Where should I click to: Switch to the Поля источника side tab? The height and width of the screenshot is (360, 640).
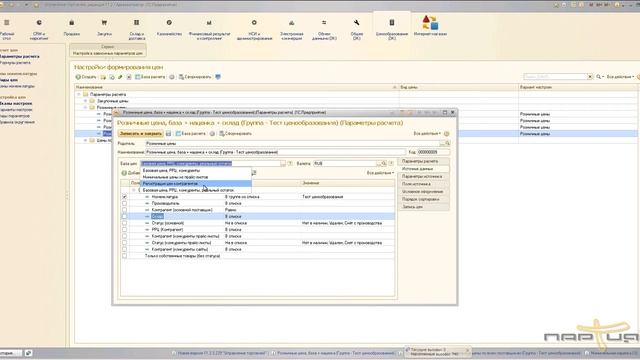point(423,184)
